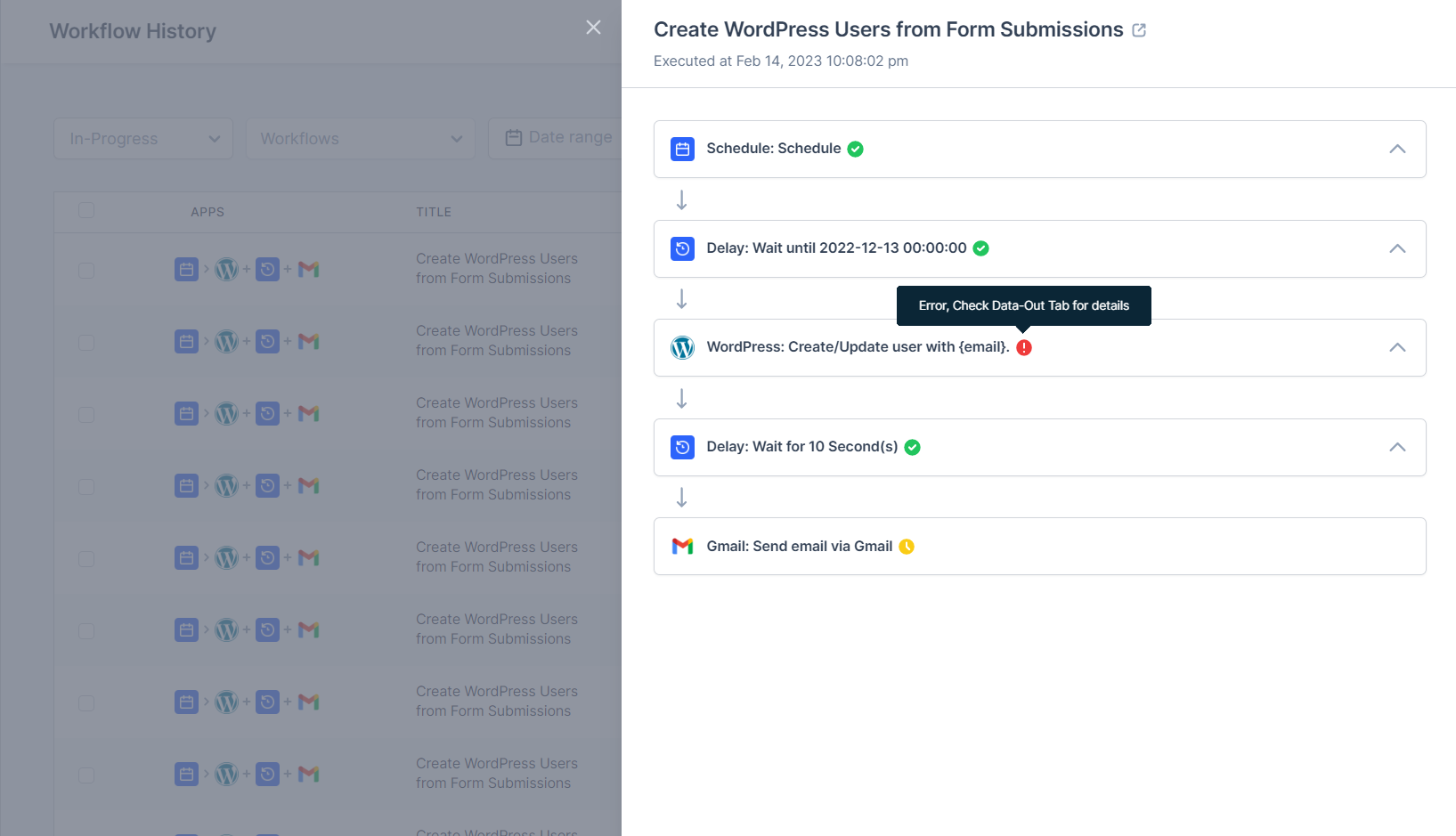Check the first workflow row checkbox
1456x836 pixels.
point(86,270)
